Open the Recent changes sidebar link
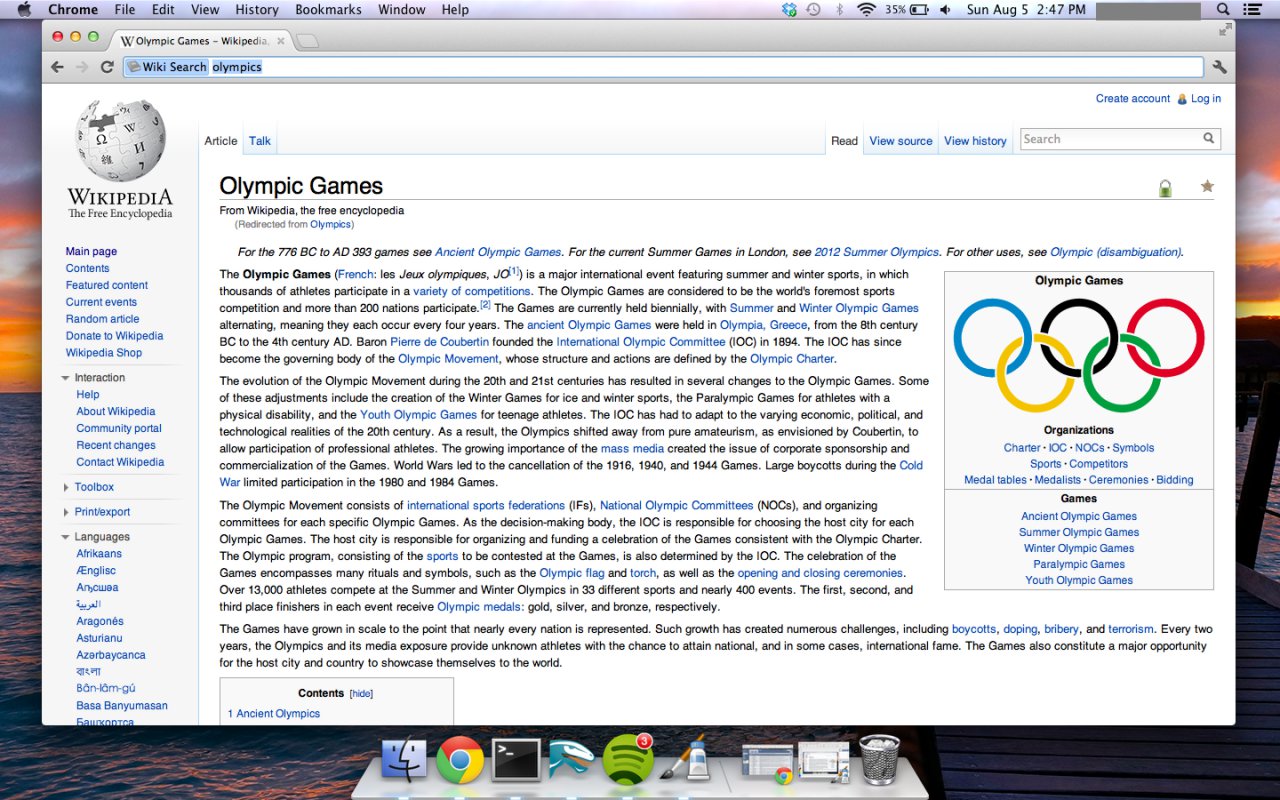 tap(116, 445)
